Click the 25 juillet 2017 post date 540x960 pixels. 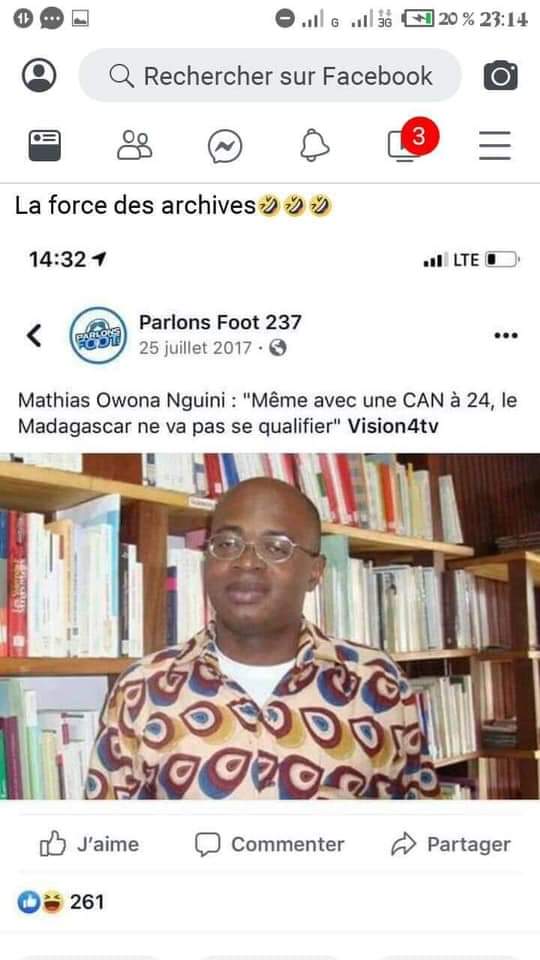pyautogui.click(x=195, y=348)
